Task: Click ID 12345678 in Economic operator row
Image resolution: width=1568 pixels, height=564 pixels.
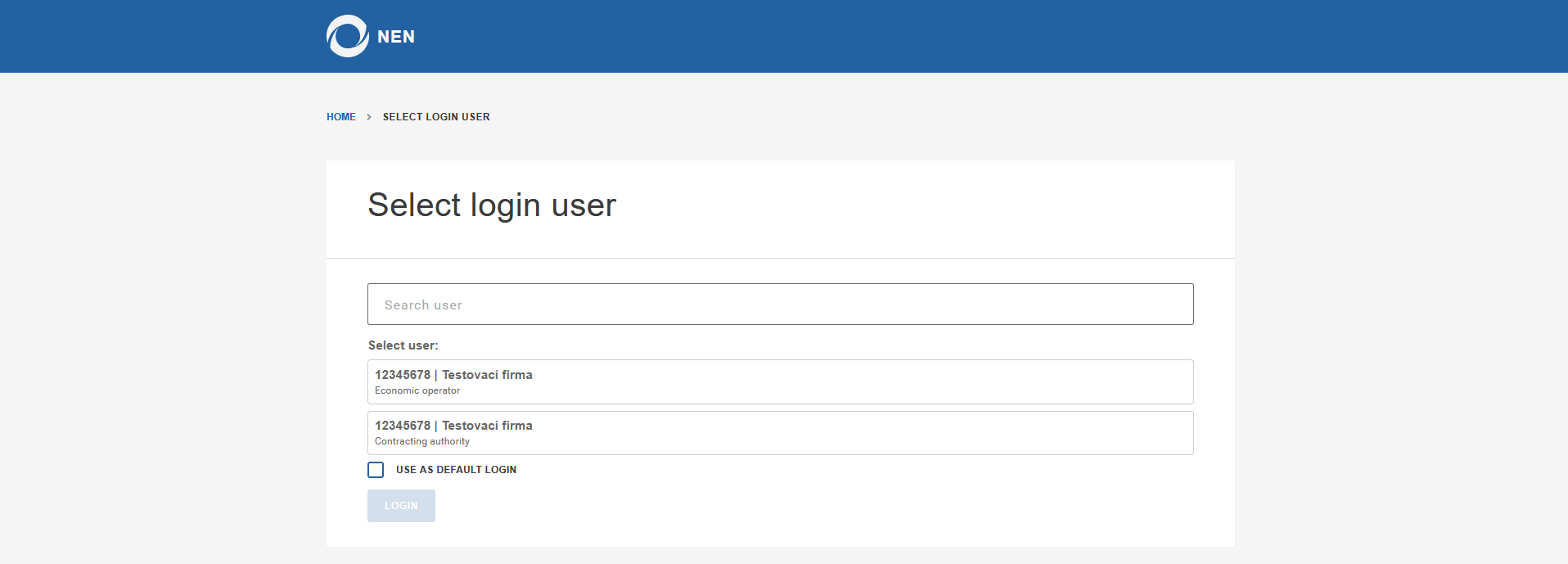Action: pyautogui.click(x=403, y=375)
